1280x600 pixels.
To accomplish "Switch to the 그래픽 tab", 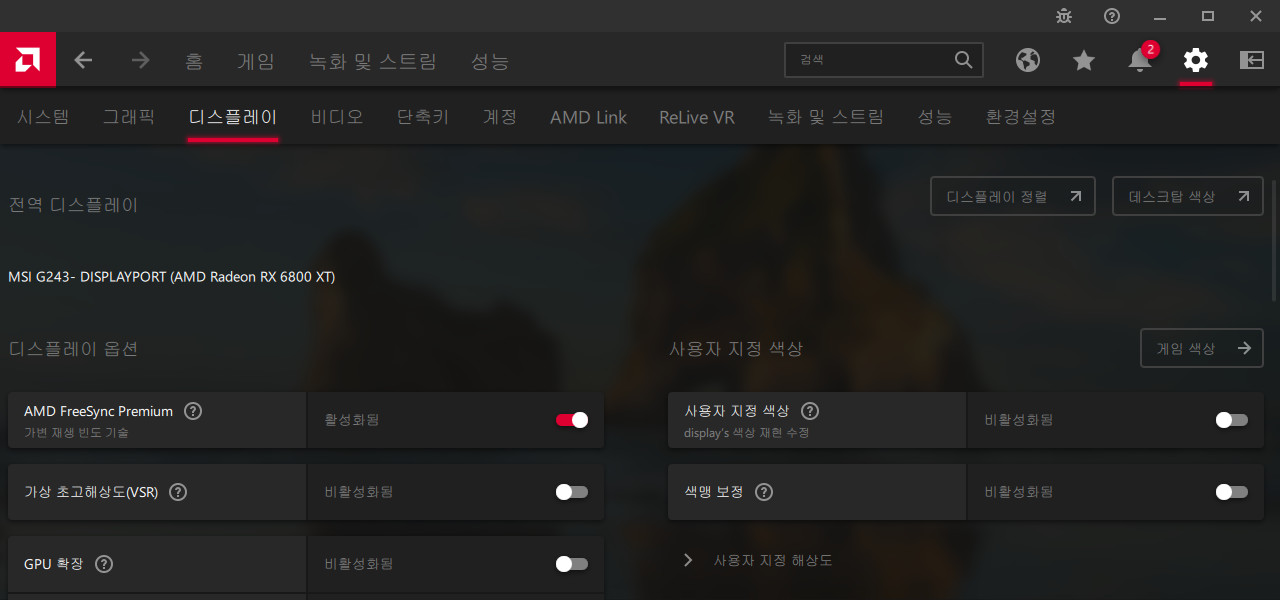I will coord(129,117).
